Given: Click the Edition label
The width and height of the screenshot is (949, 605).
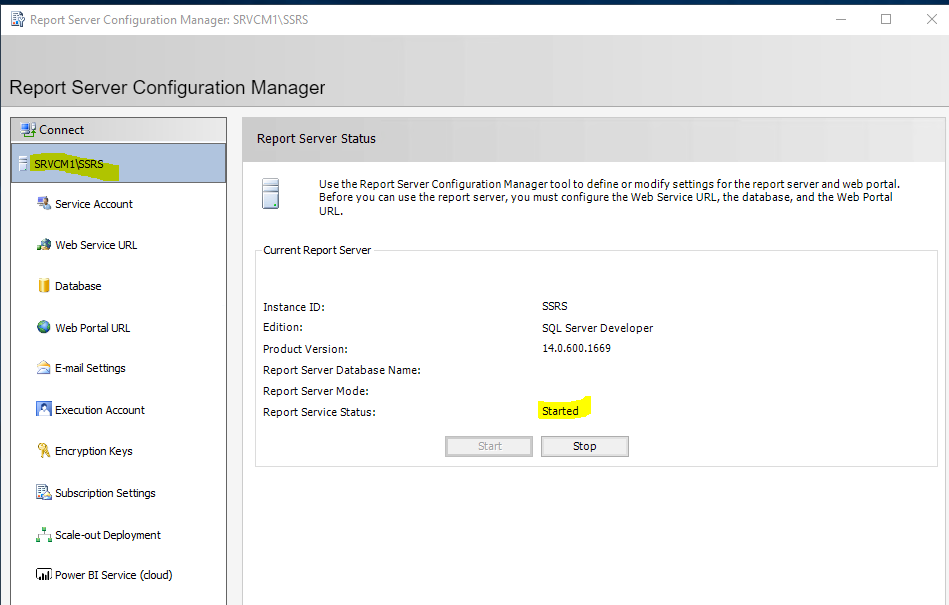Looking at the screenshot, I should tap(283, 327).
